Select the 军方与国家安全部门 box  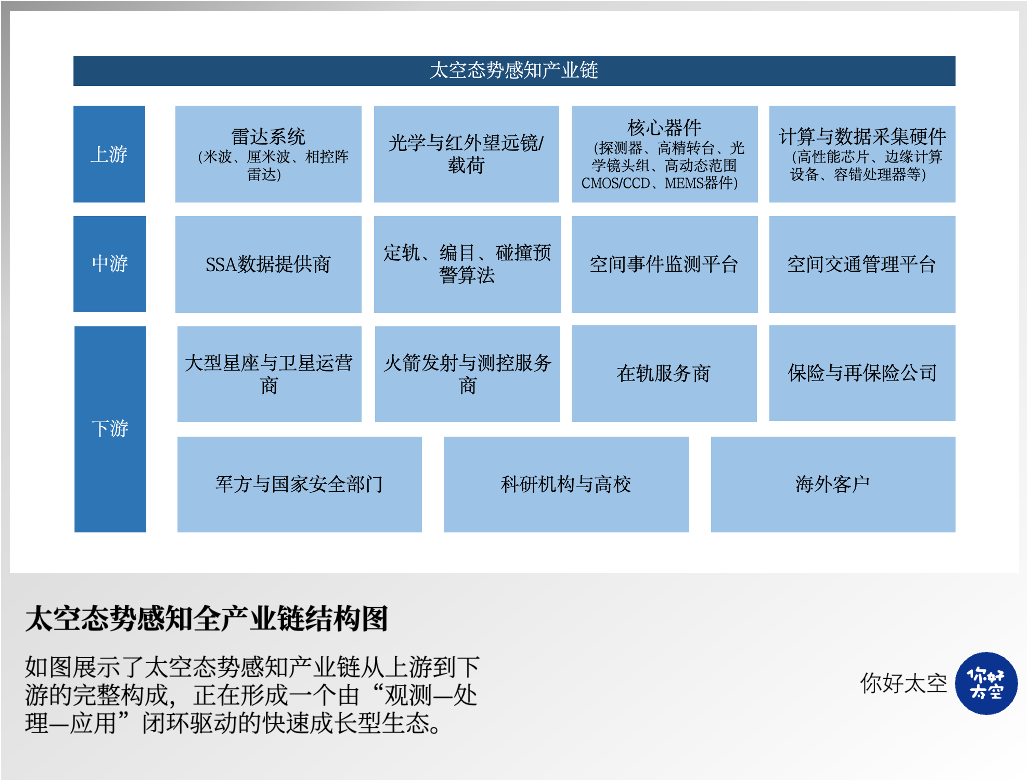click(299, 484)
